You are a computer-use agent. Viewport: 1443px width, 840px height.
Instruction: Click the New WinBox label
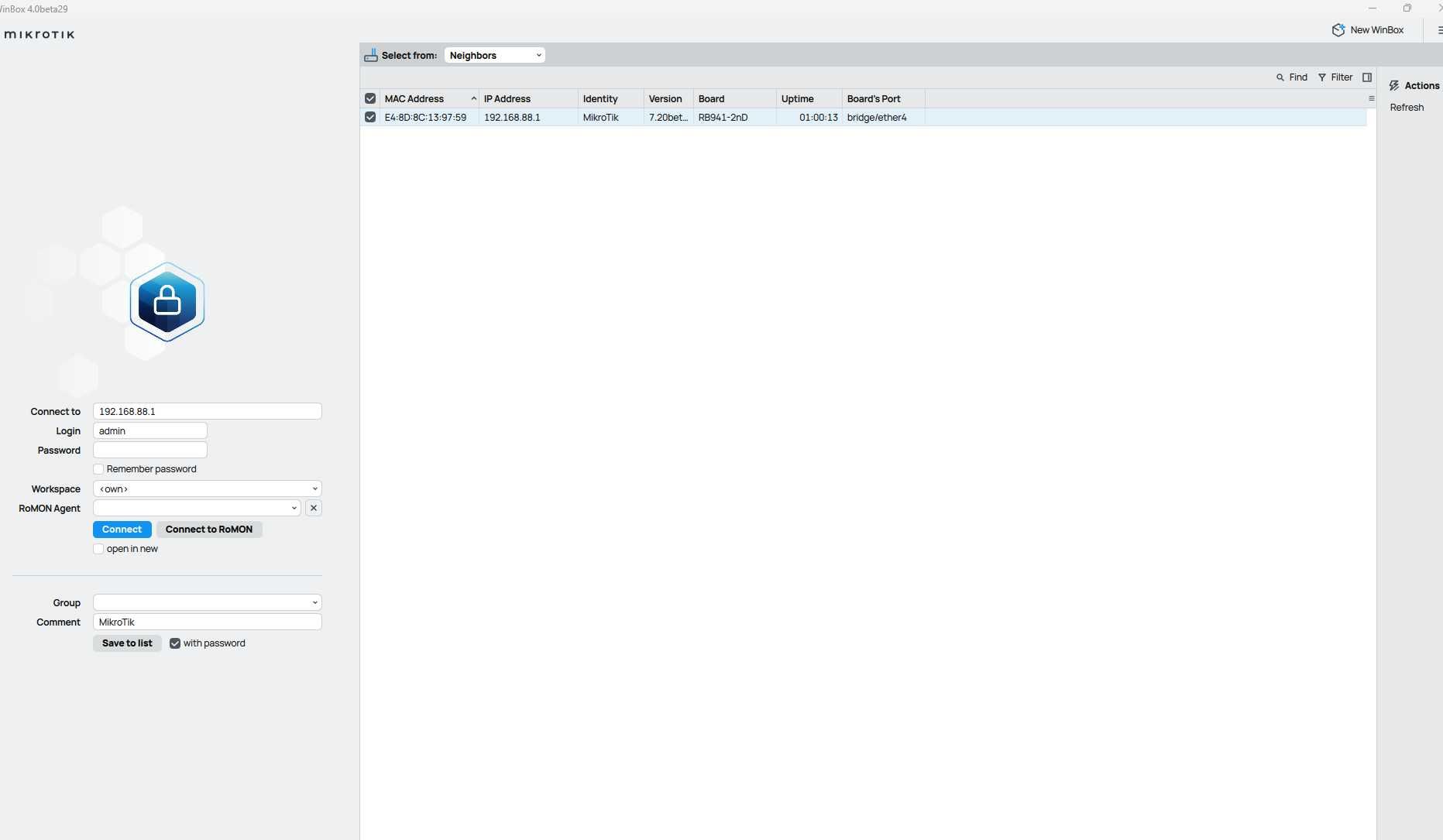tap(1376, 30)
